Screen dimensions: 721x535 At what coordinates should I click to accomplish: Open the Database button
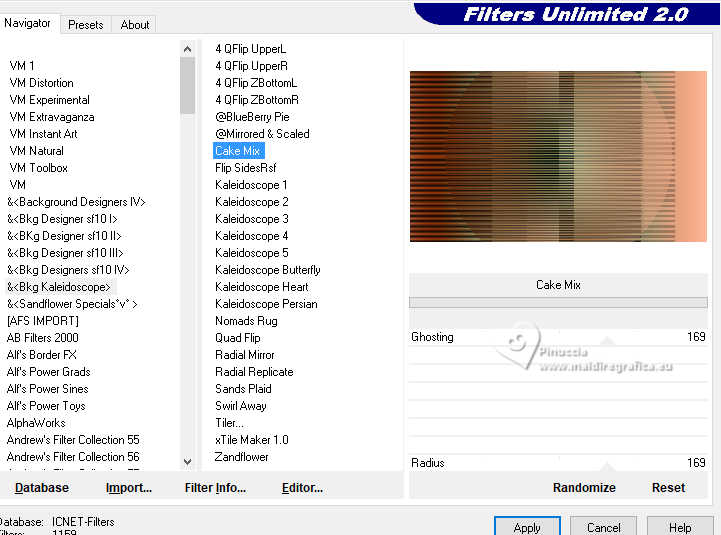point(41,488)
